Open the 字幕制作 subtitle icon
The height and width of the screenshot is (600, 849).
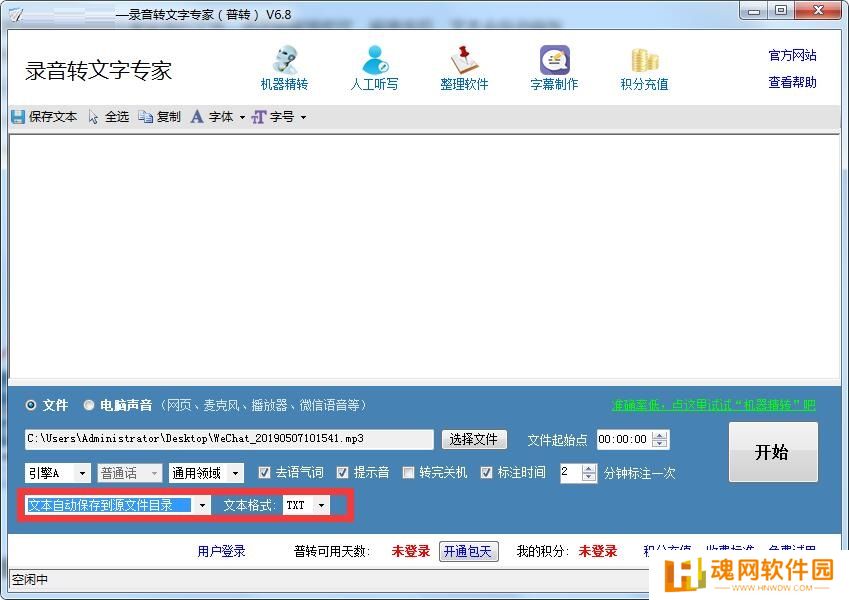(554, 60)
